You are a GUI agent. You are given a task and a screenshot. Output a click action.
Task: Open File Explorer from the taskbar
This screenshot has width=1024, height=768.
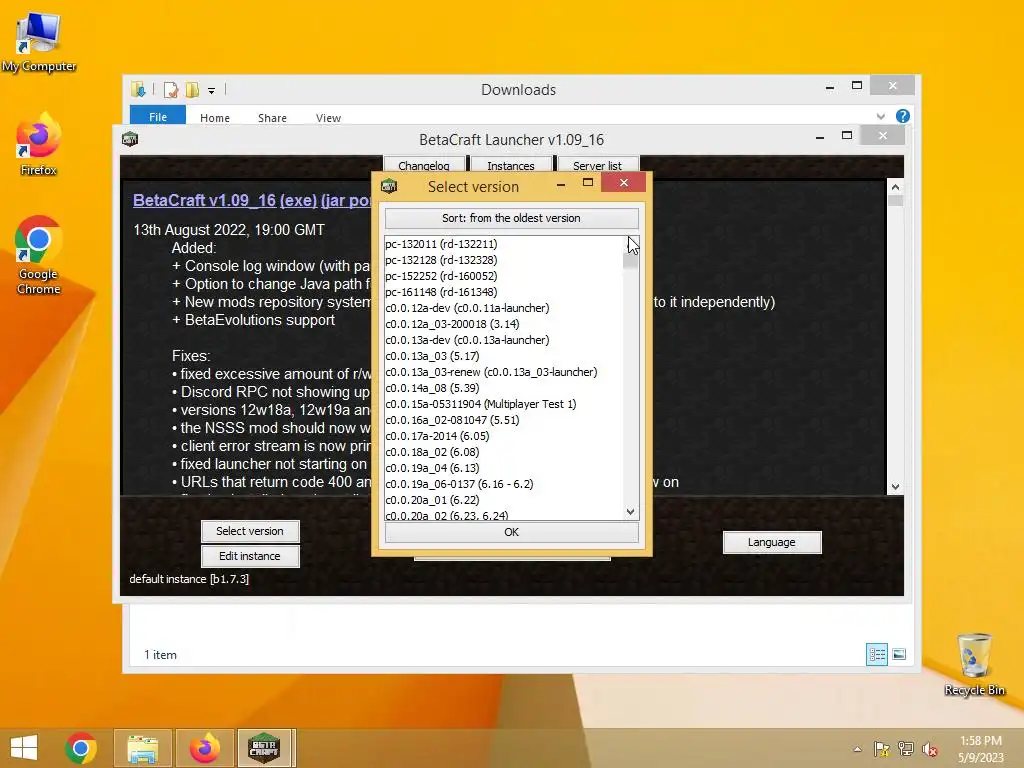142,748
